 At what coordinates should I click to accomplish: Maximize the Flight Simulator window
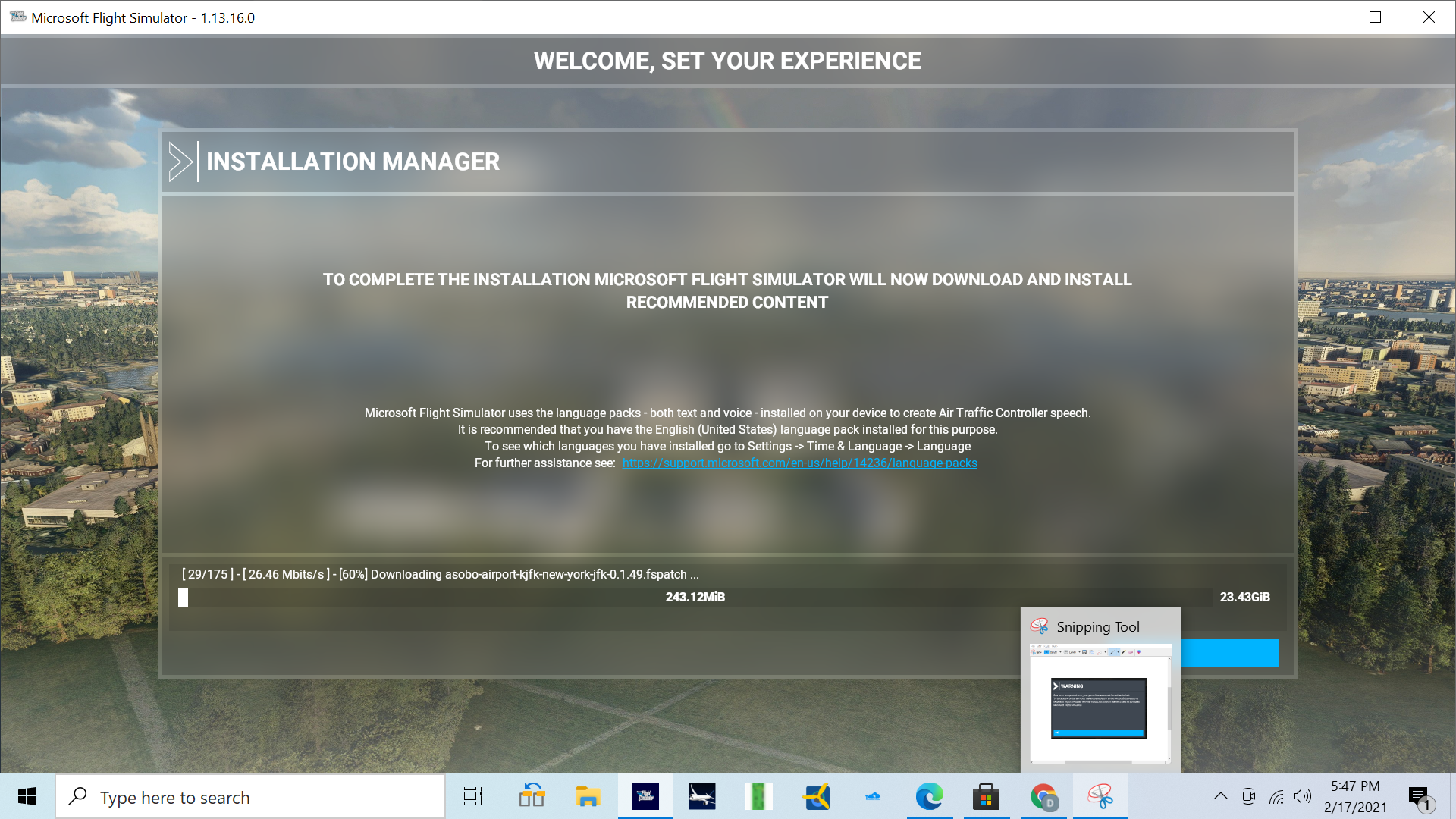(x=1376, y=17)
